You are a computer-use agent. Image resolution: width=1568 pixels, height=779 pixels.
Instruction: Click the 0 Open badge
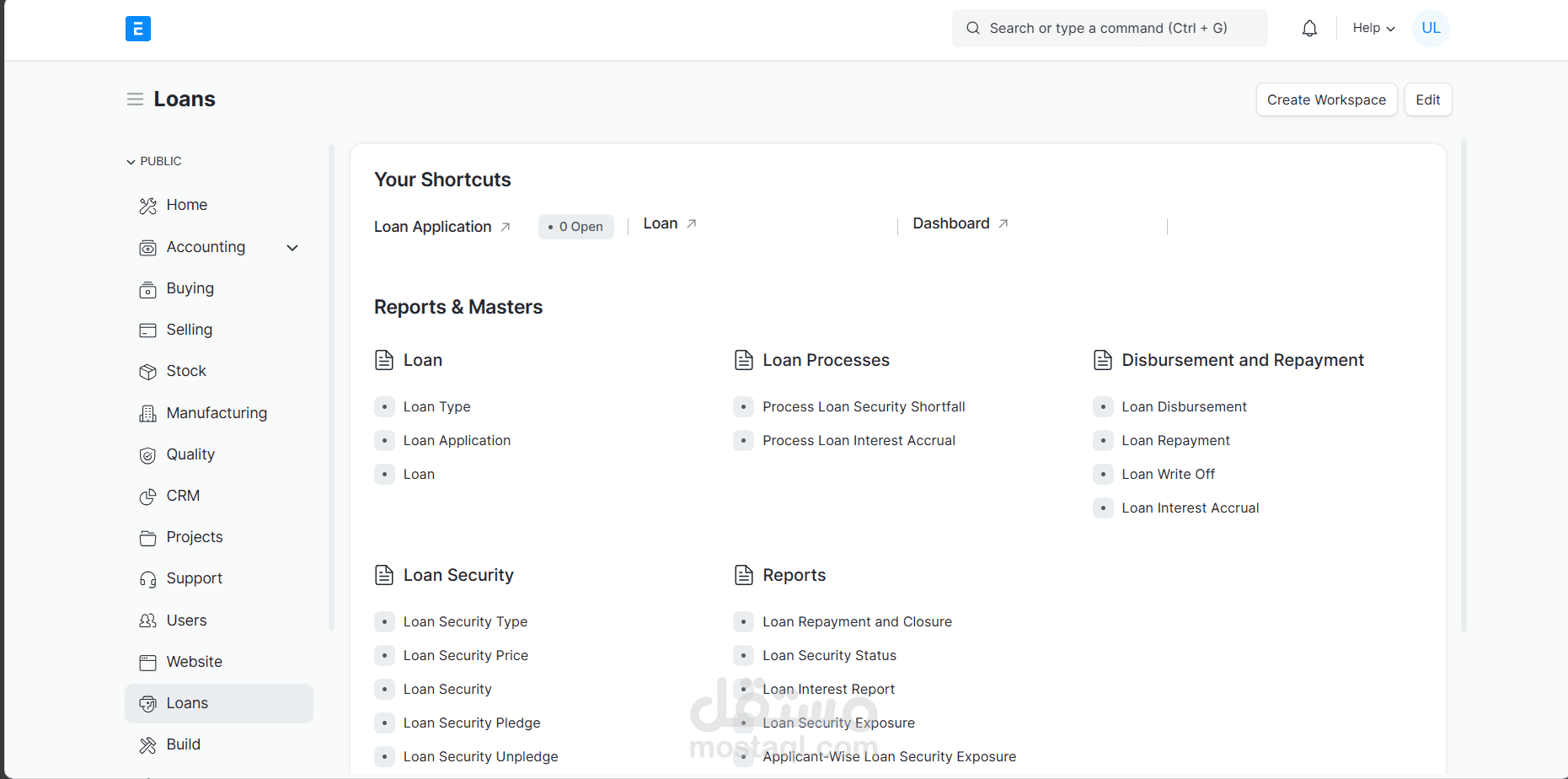576,227
